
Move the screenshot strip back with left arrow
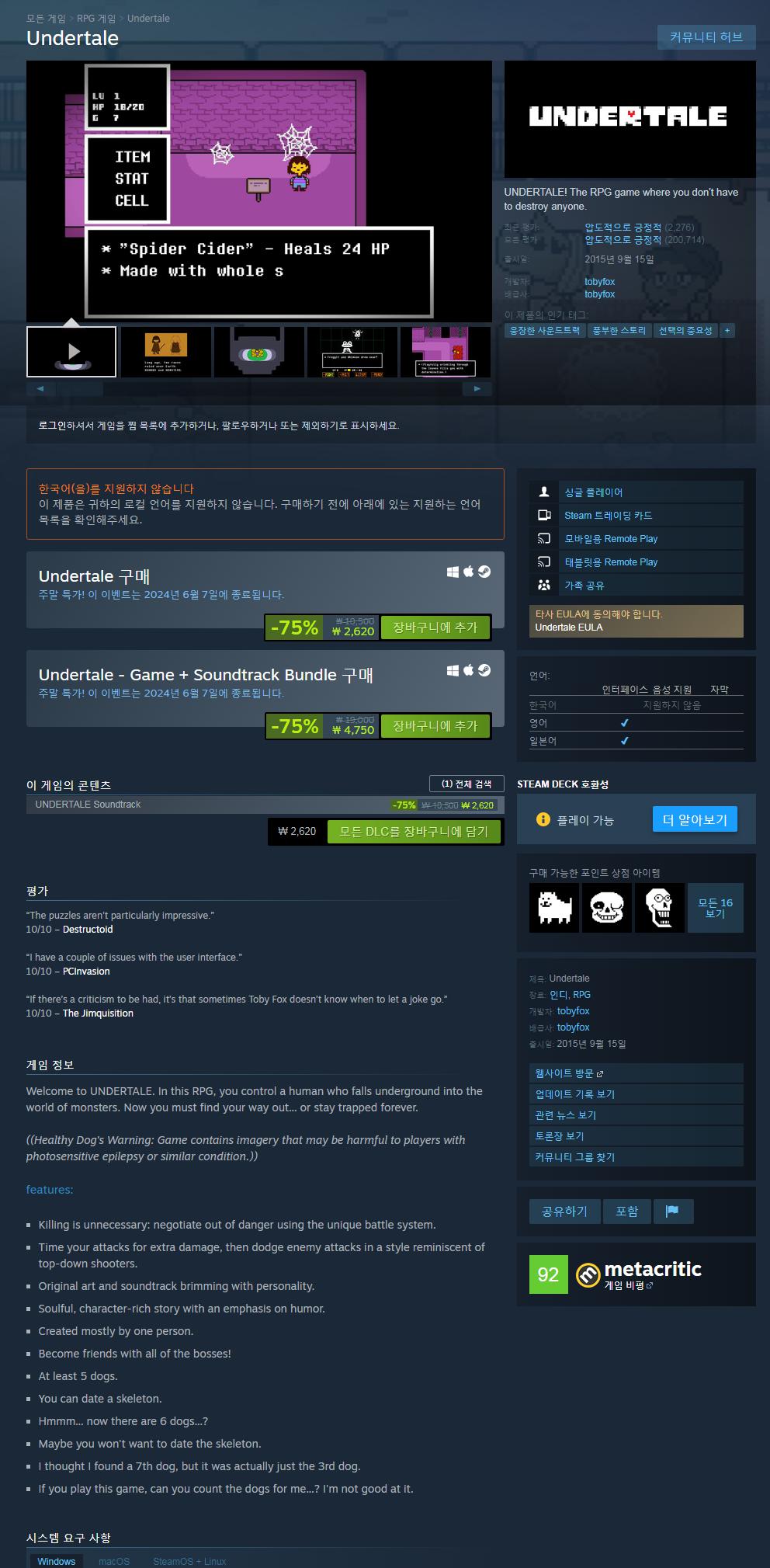41,388
